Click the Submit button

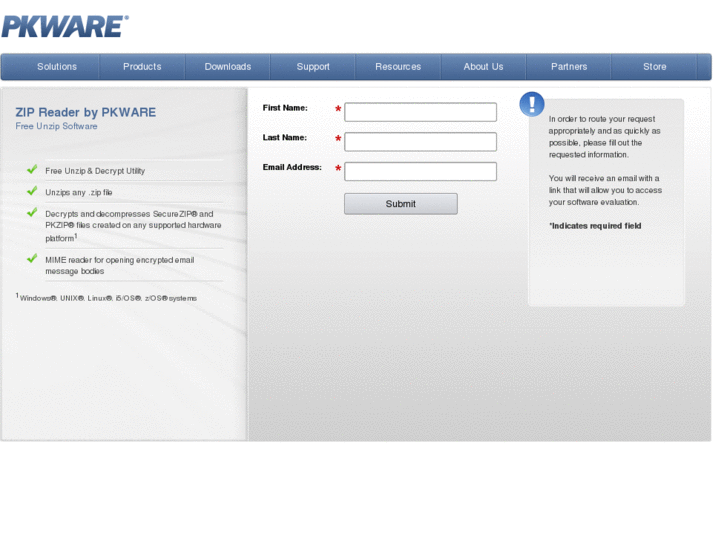pyautogui.click(x=401, y=204)
